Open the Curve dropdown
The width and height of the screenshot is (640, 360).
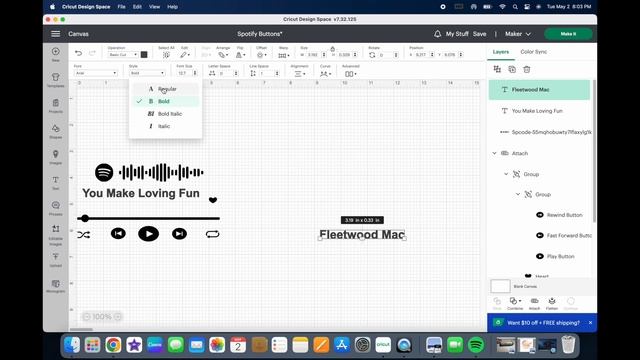[x=325, y=74]
